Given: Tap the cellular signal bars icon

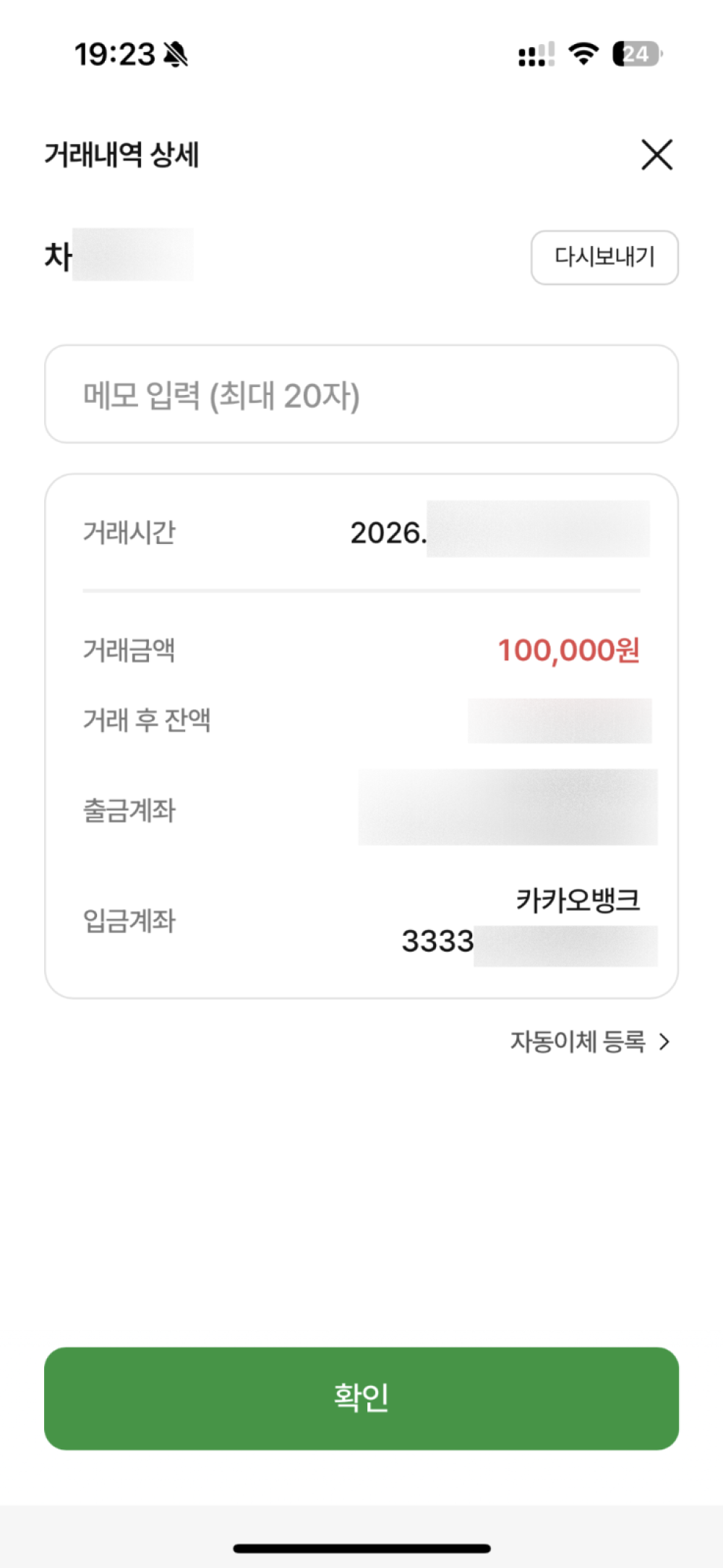Looking at the screenshot, I should [x=536, y=54].
